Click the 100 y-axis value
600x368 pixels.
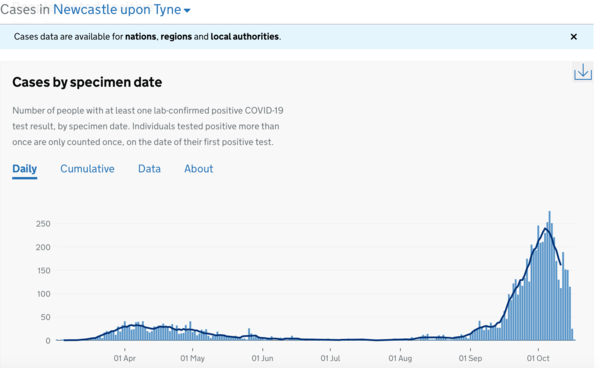coord(43,294)
